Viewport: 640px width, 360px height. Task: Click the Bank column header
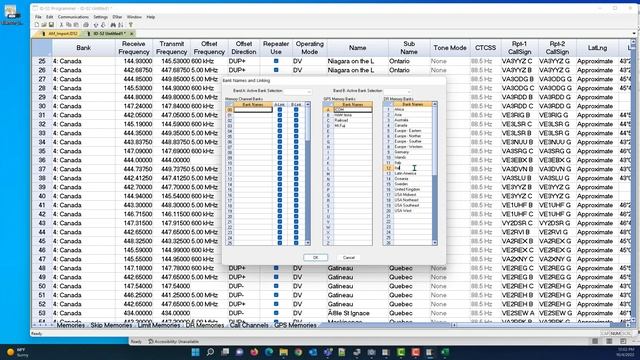(83, 48)
